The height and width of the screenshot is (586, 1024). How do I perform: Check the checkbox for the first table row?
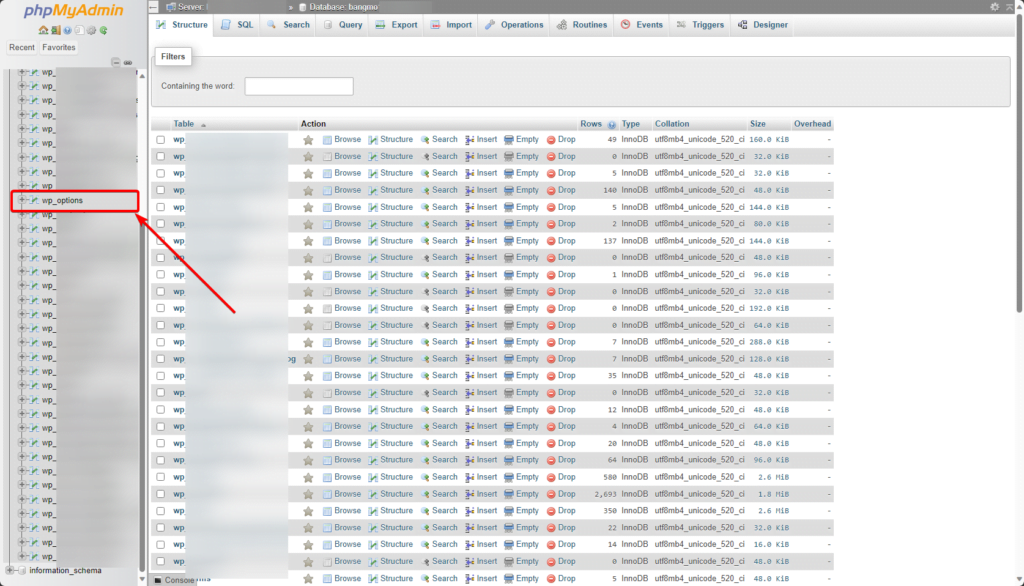[x=160, y=140]
